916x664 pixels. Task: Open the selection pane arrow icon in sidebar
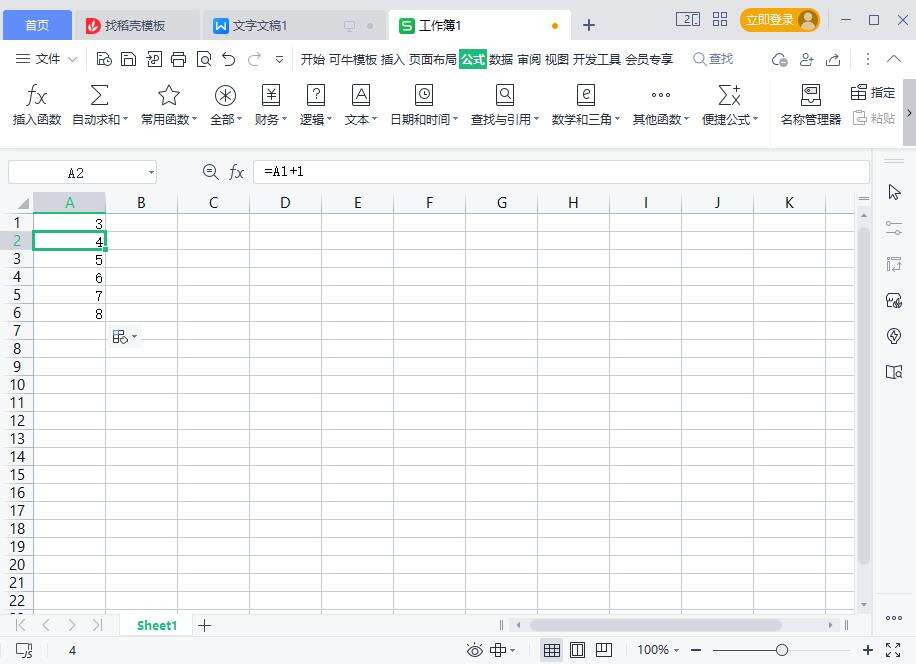coord(894,192)
